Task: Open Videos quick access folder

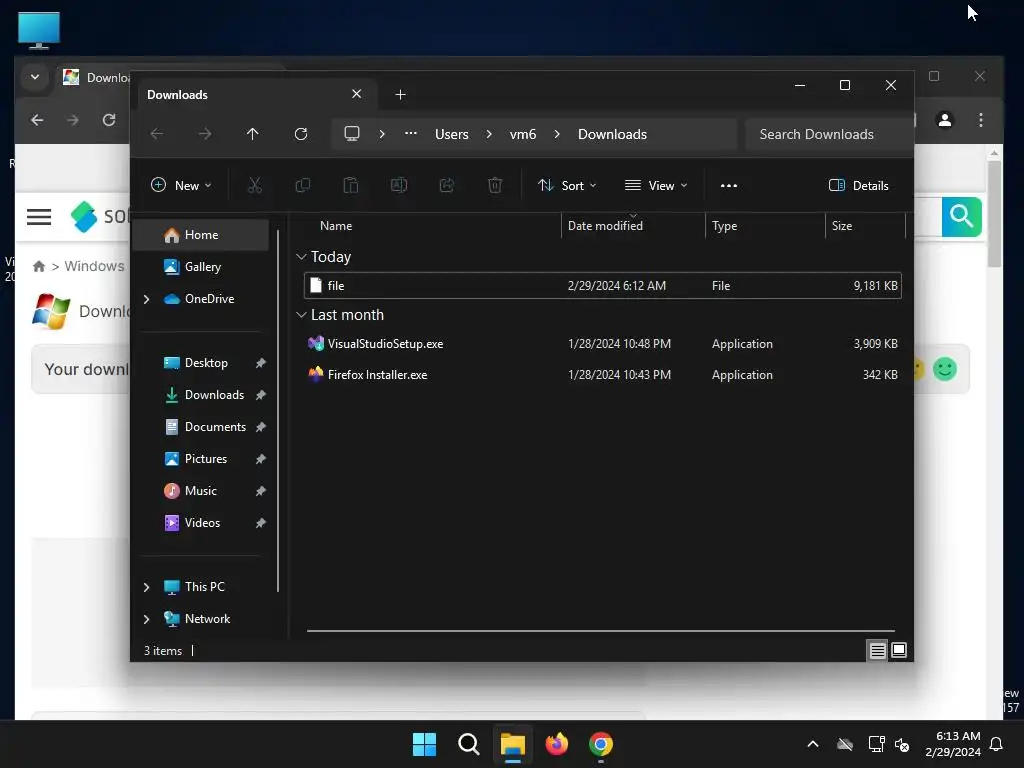Action: coord(201,523)
